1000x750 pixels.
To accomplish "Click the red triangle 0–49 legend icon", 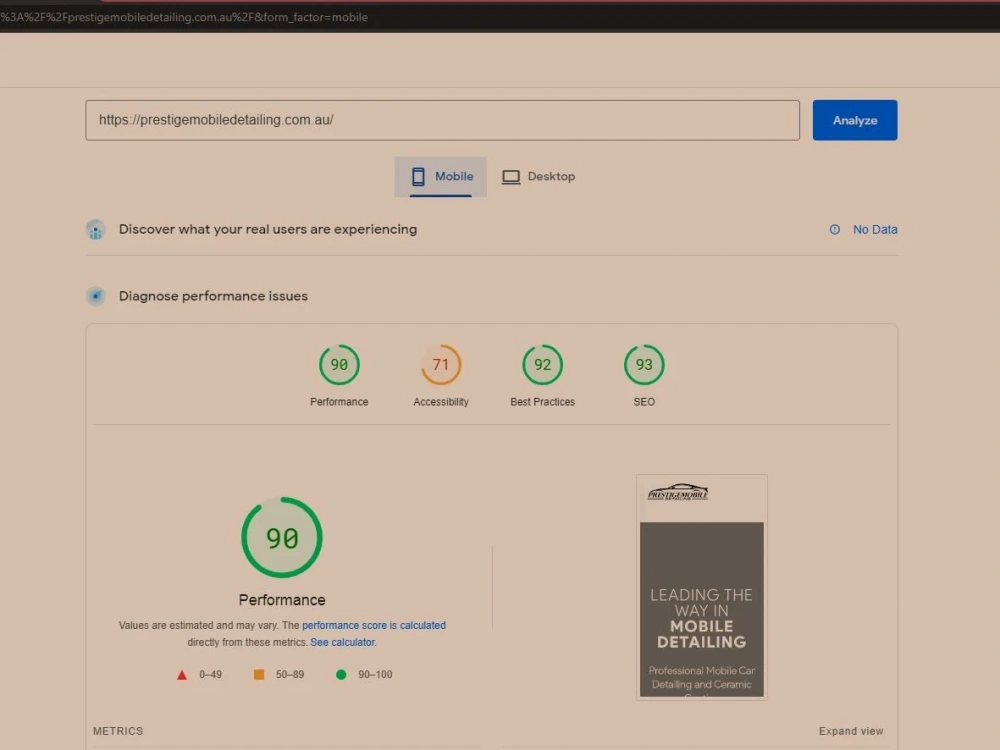I will tap(182, 675).
